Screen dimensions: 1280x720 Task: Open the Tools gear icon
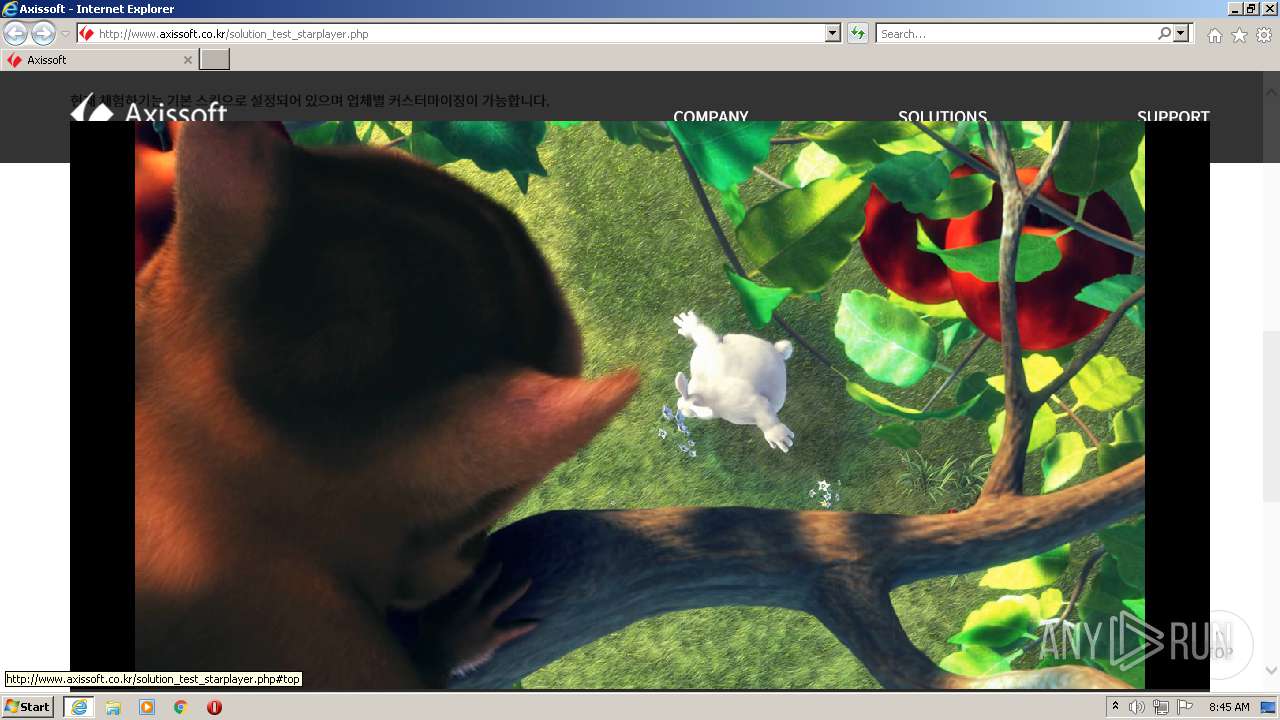coord(1264,35)
